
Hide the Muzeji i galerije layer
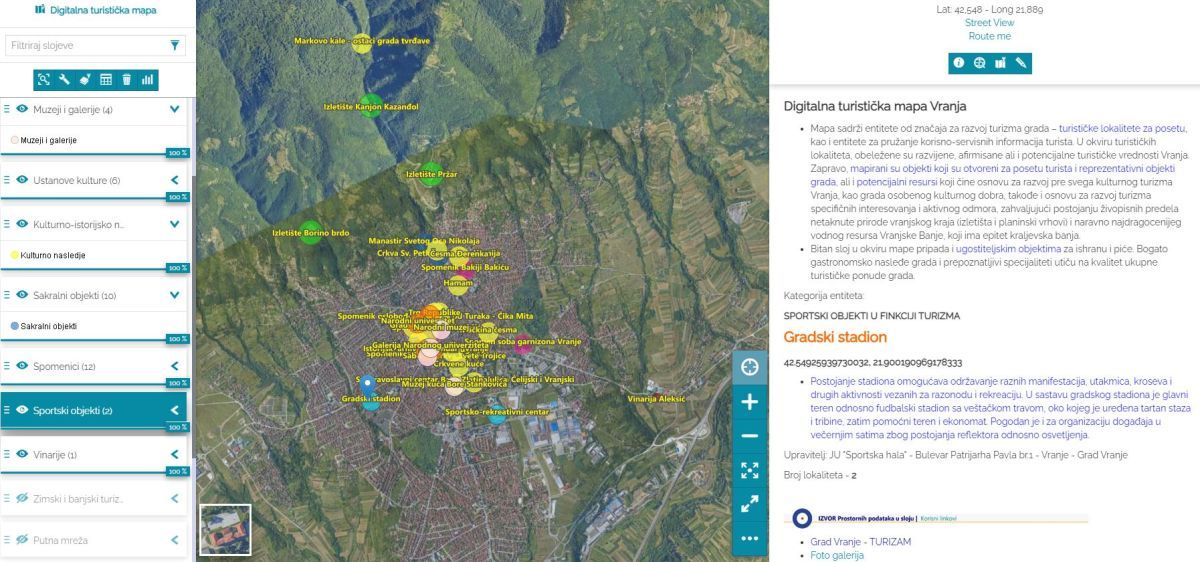[x=22, y=110]
